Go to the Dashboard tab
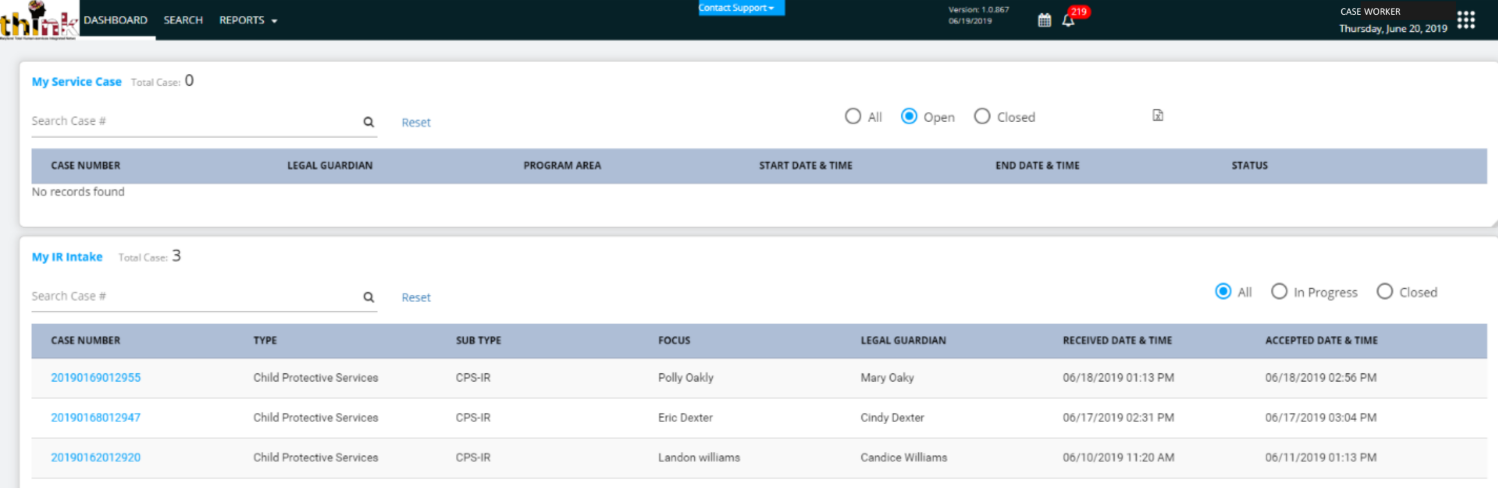 coord(115,20)
